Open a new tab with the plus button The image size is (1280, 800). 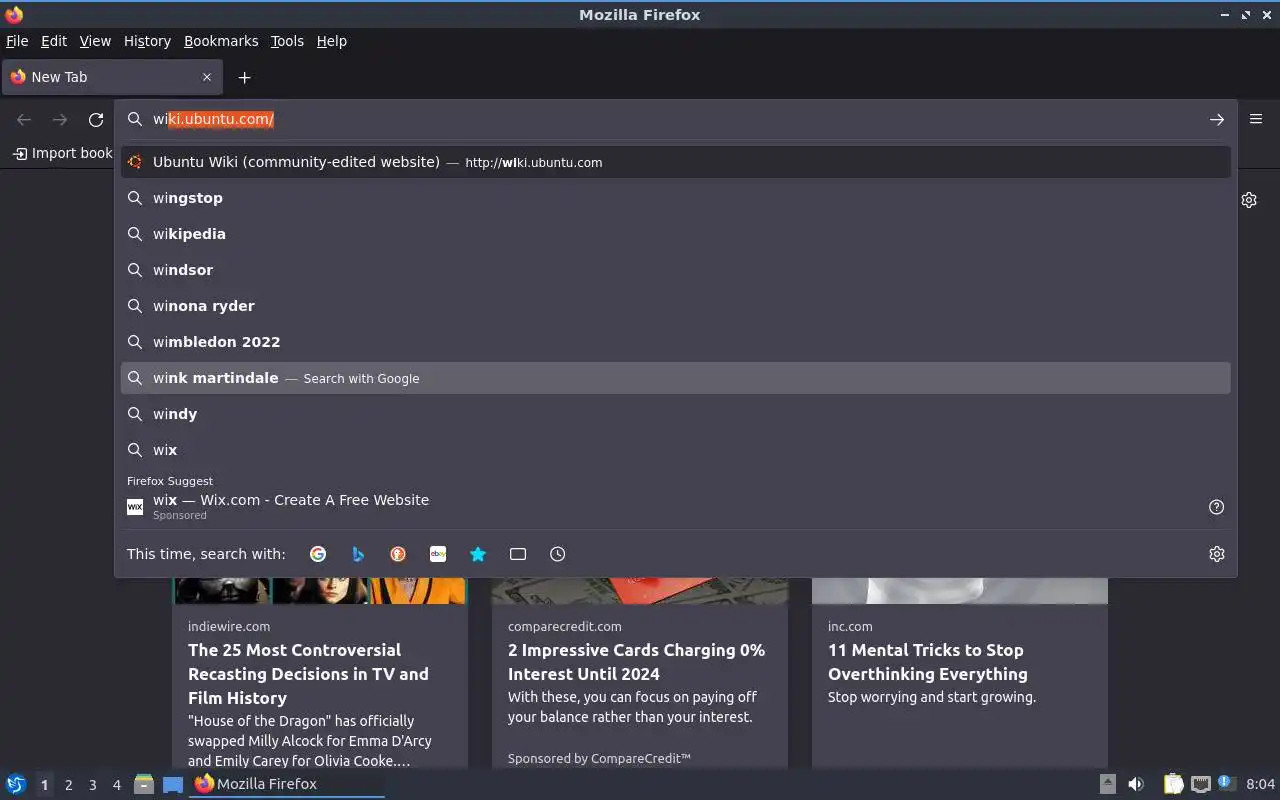244,77
